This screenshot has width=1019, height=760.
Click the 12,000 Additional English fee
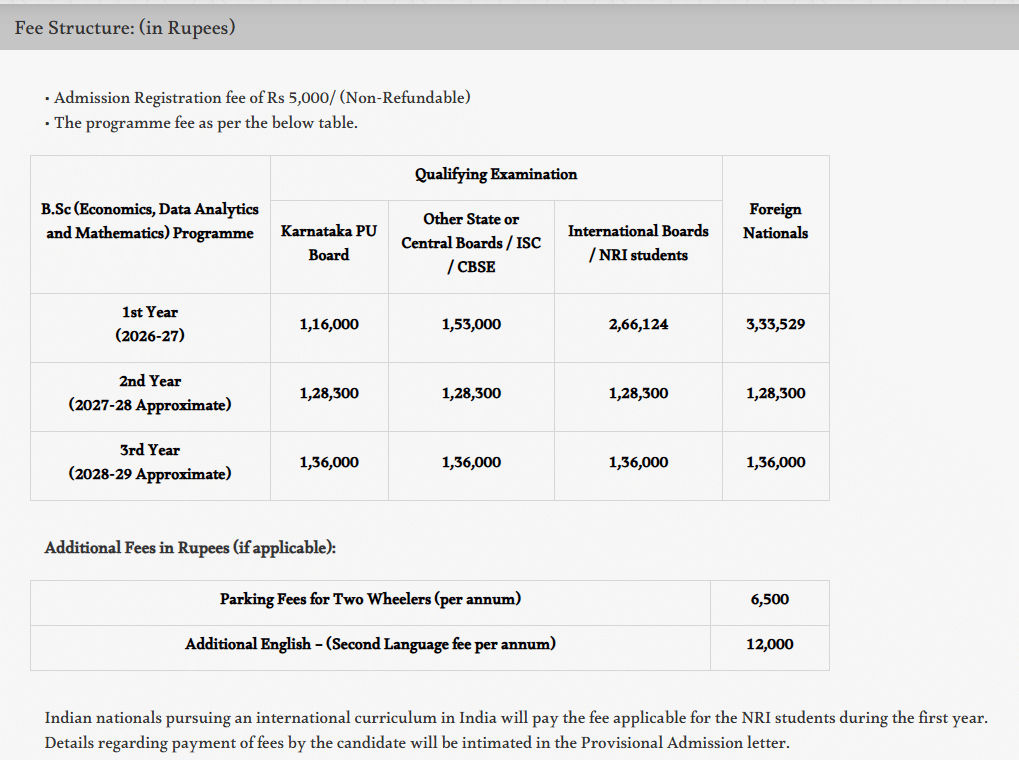tap(769, 644)
